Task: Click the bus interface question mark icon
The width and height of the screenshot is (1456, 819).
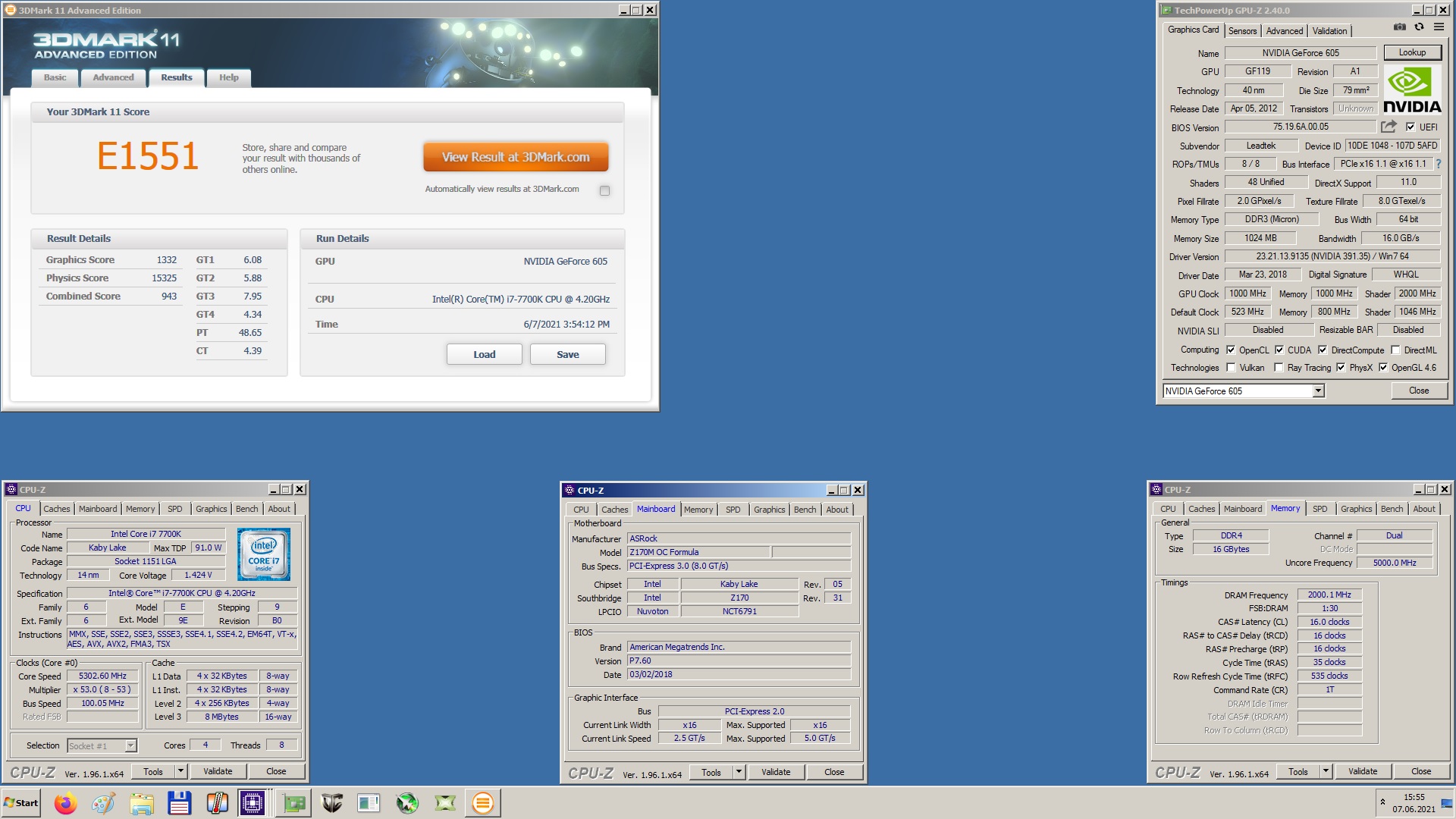Action: pyautogui.click(x=1439, y=164)
